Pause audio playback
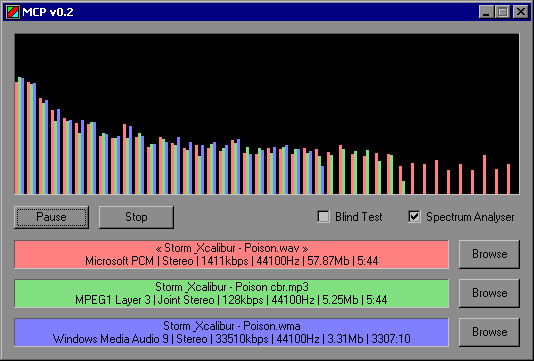The width and height of the screenshot is (534, 361). point(51,217)
